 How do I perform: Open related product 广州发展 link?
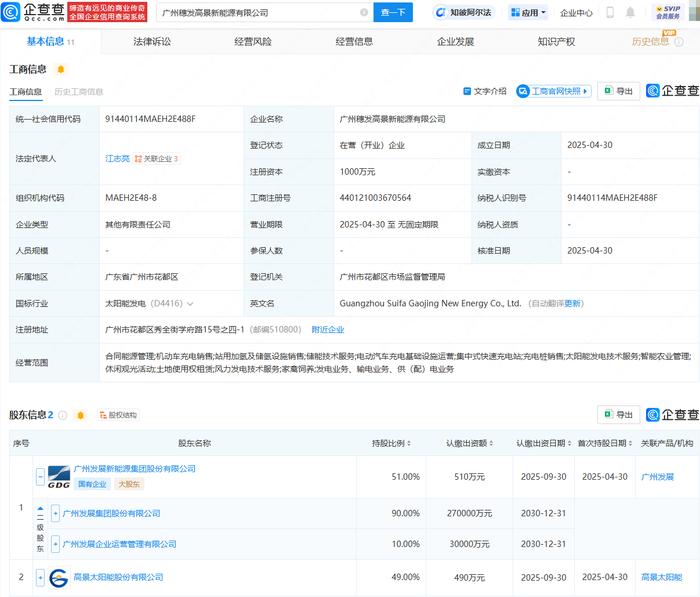point(657,476)
